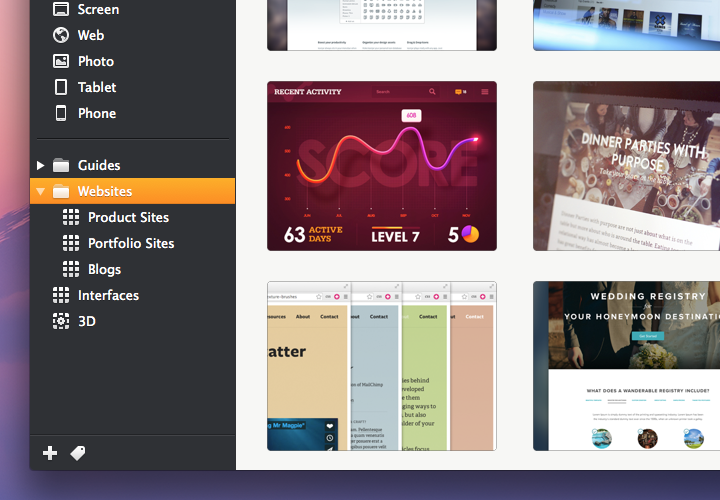Select the Web category label

pos(91,35)
